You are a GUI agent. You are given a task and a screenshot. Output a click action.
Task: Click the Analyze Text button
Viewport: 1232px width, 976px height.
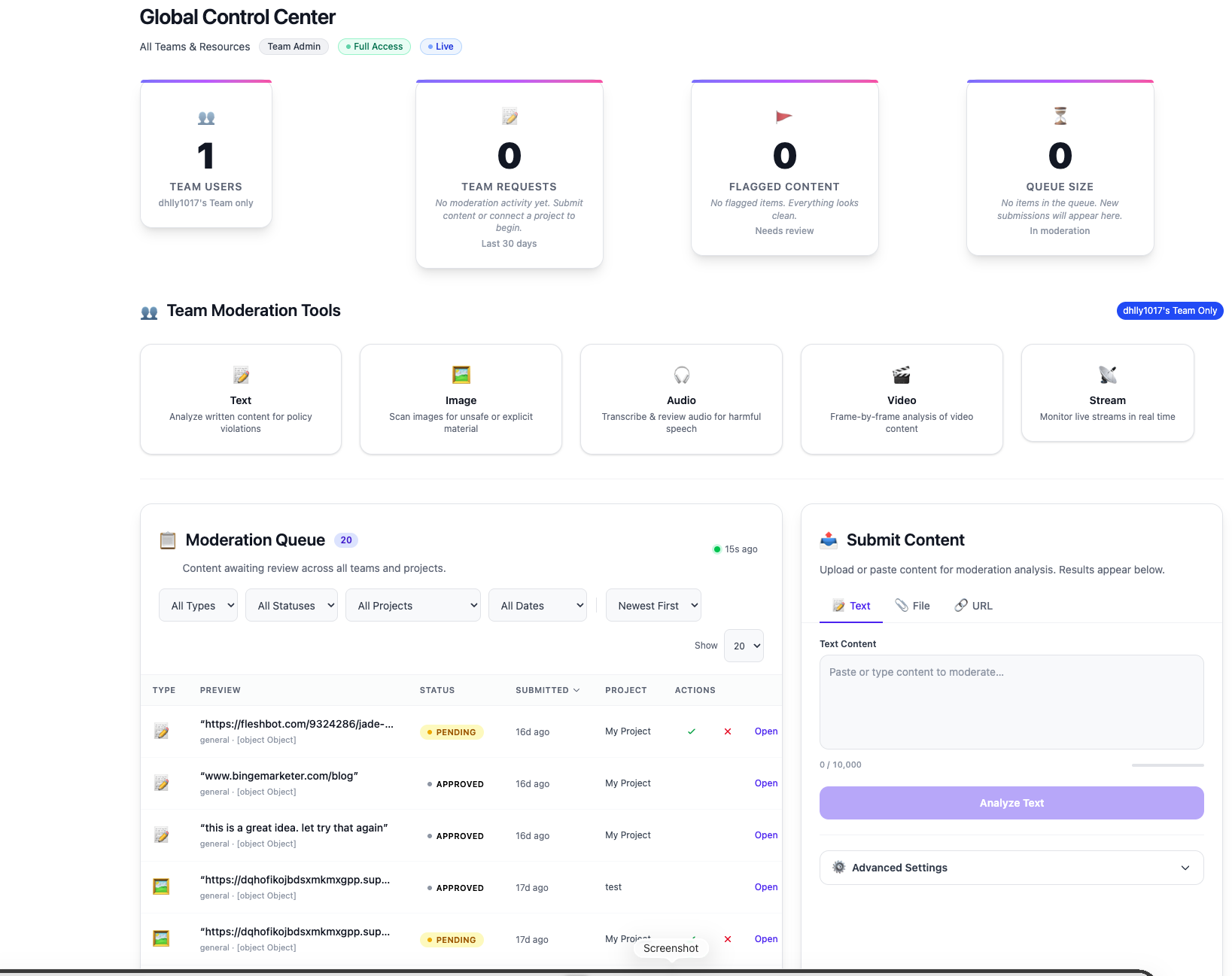1011,803
